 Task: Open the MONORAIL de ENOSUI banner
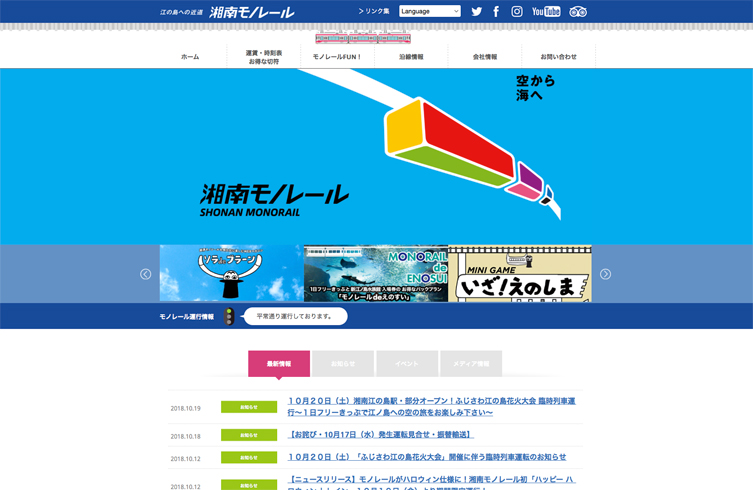pyautogui.click(x=376, y=274)
